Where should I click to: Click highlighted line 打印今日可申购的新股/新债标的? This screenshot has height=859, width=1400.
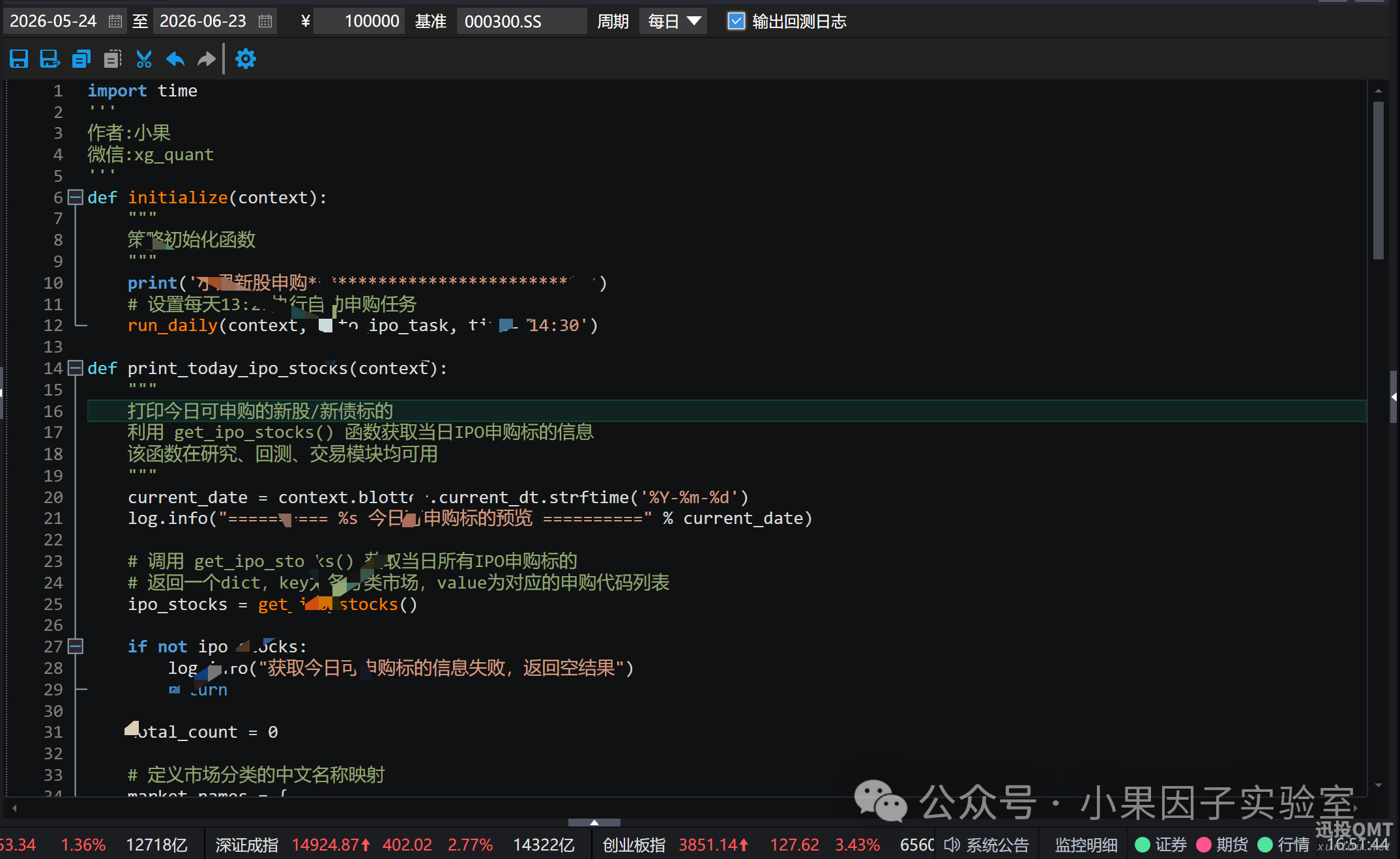[x=727, y=411]
